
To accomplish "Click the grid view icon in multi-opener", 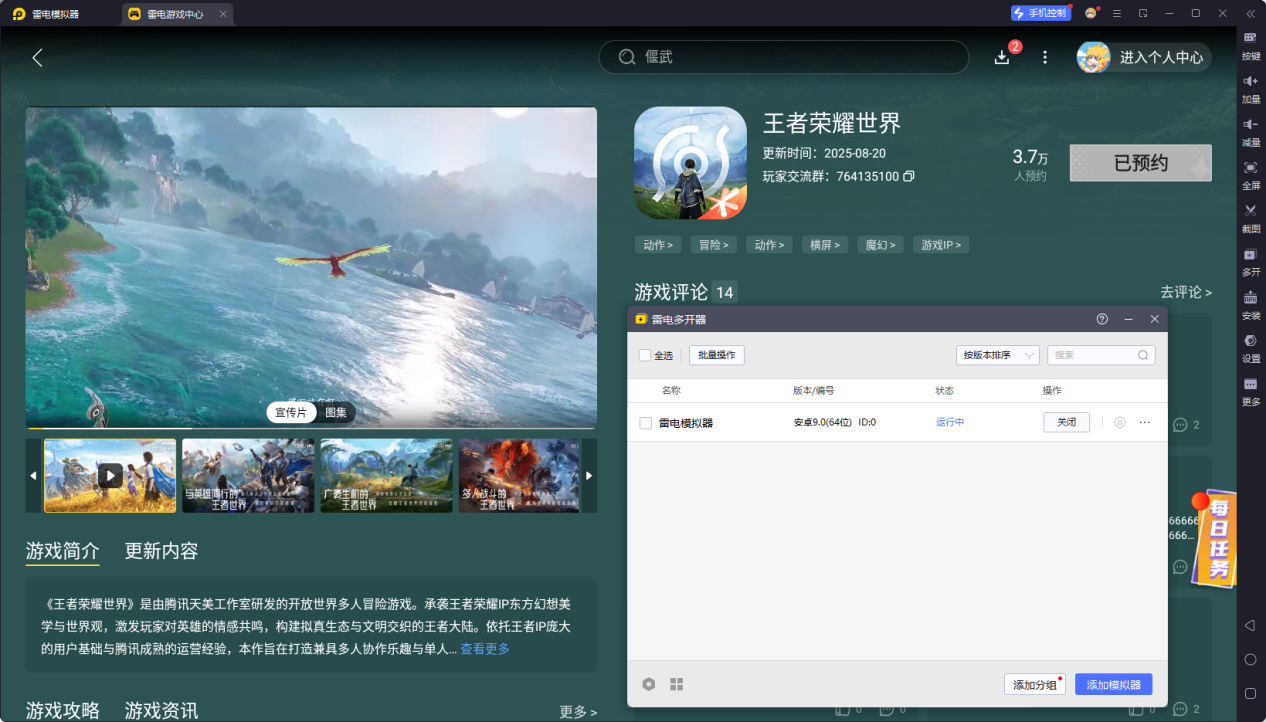I will tap(677, 684).
